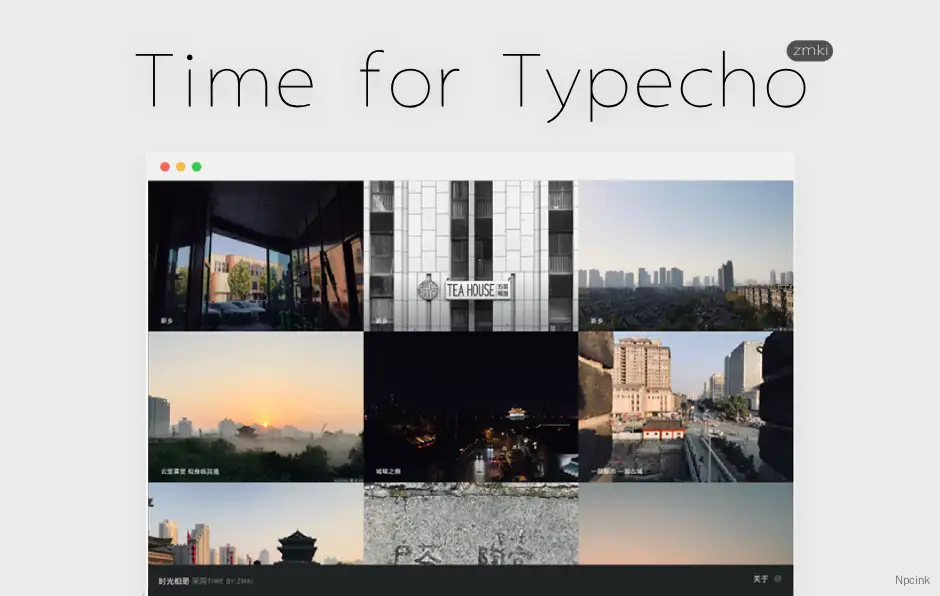Click the Time for Typecho heading
Image resolution: width=940 pixels, height=596 pixels.
coord(470,80)
